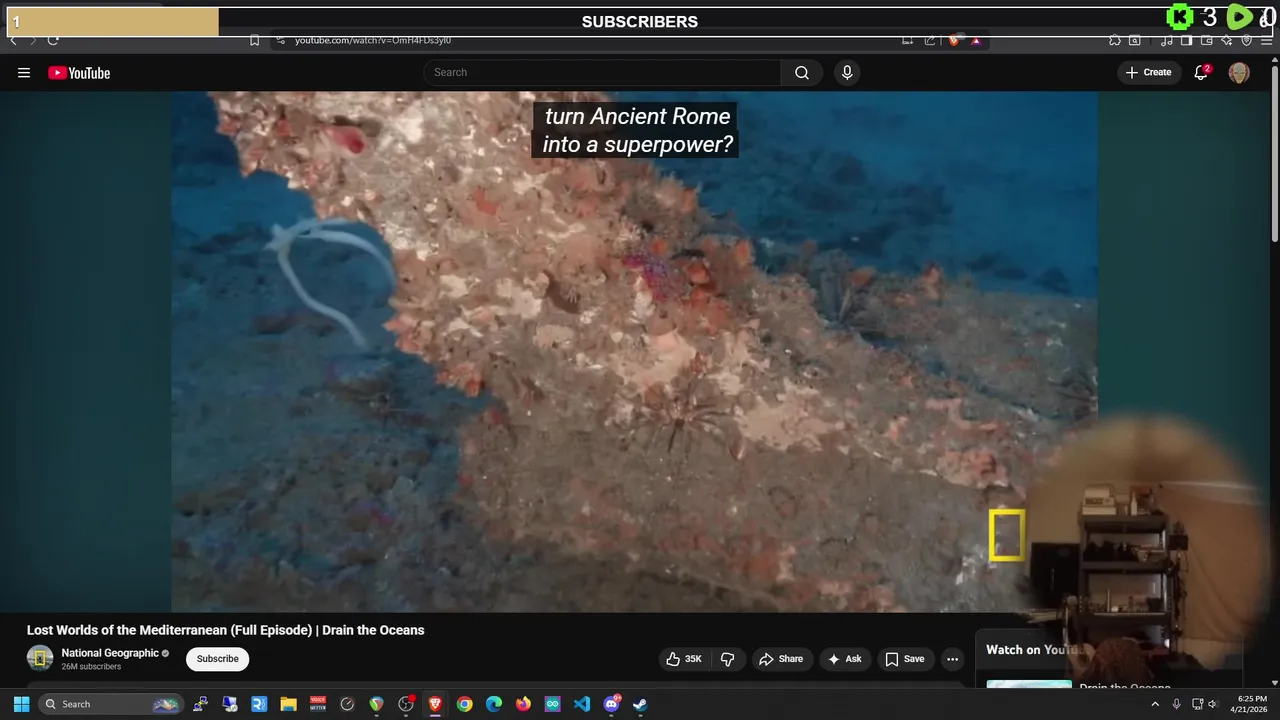The height and width of the screenshot is (720, 1280).
Task: Dislike the video
Action: (727, 659)
